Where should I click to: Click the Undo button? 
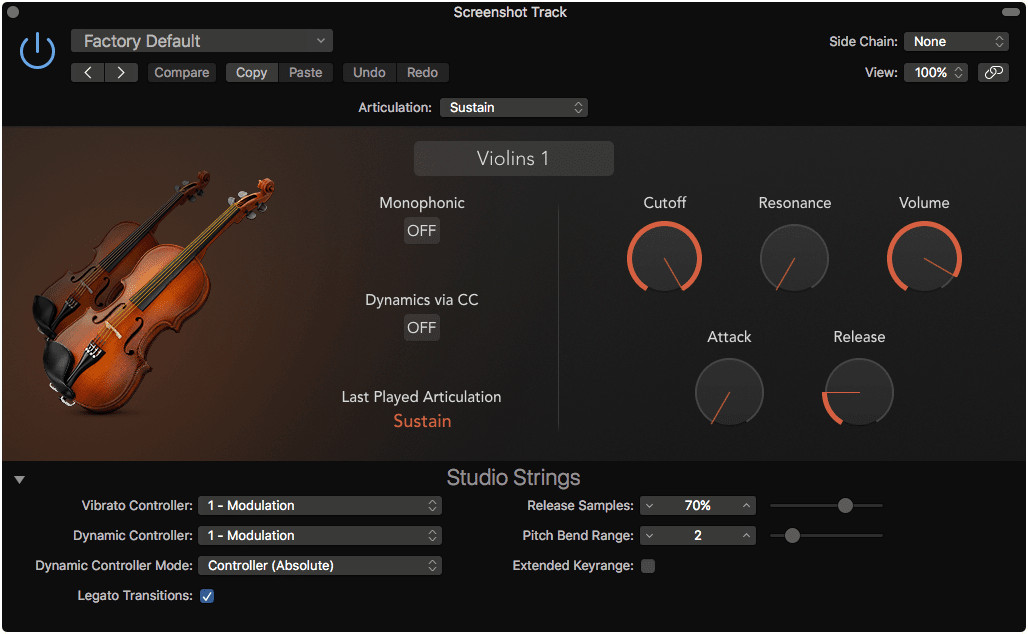369,72
